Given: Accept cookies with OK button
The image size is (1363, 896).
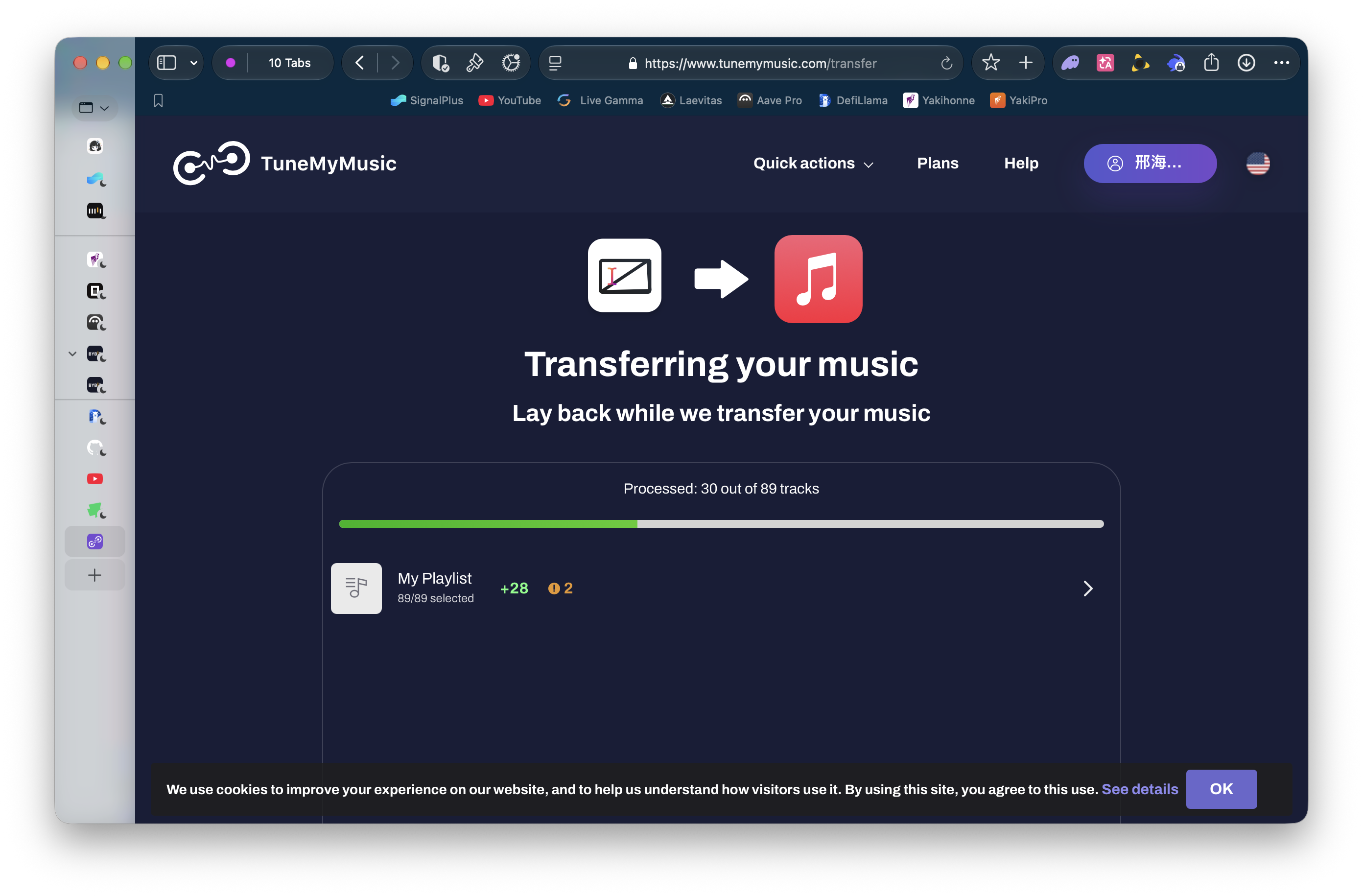Looking at the screenshot, I should tap(1221, 789).
